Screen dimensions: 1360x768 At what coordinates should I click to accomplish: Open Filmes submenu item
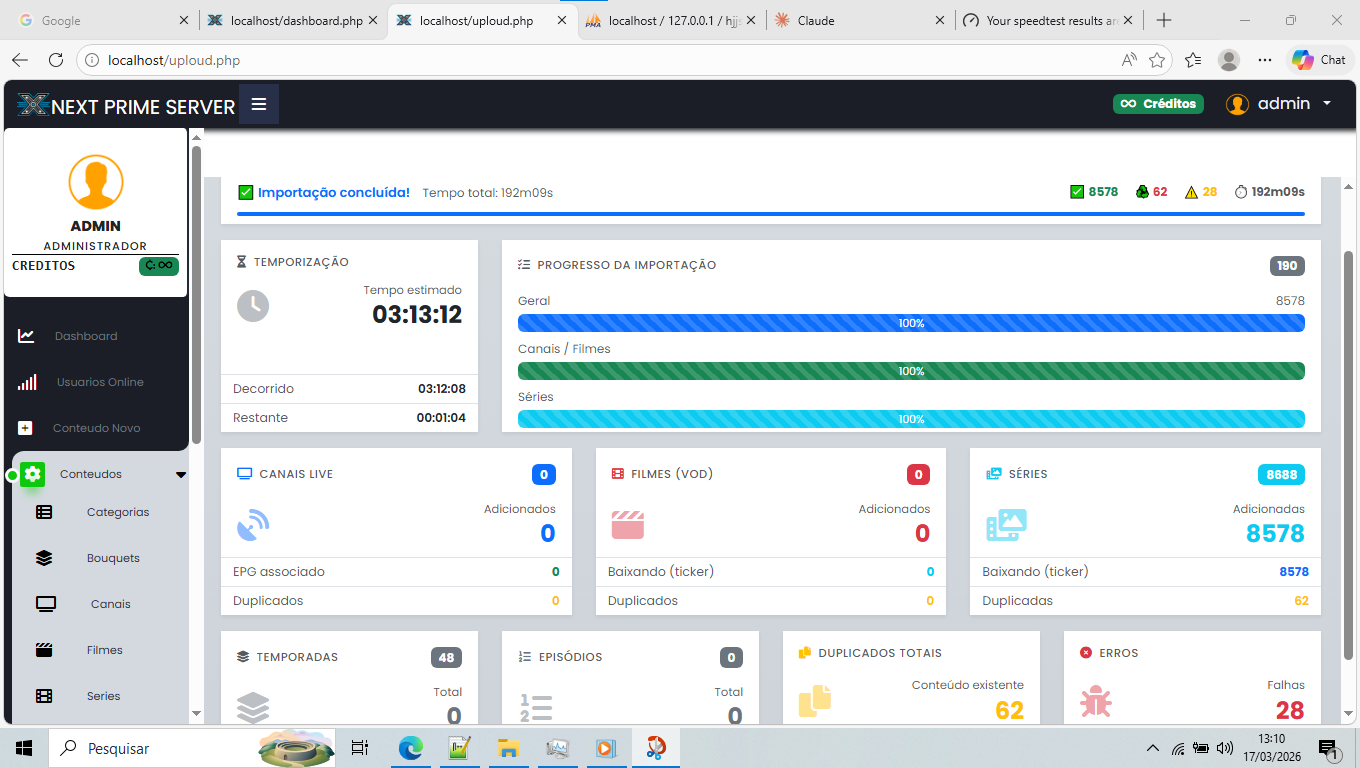coord(105,650)
